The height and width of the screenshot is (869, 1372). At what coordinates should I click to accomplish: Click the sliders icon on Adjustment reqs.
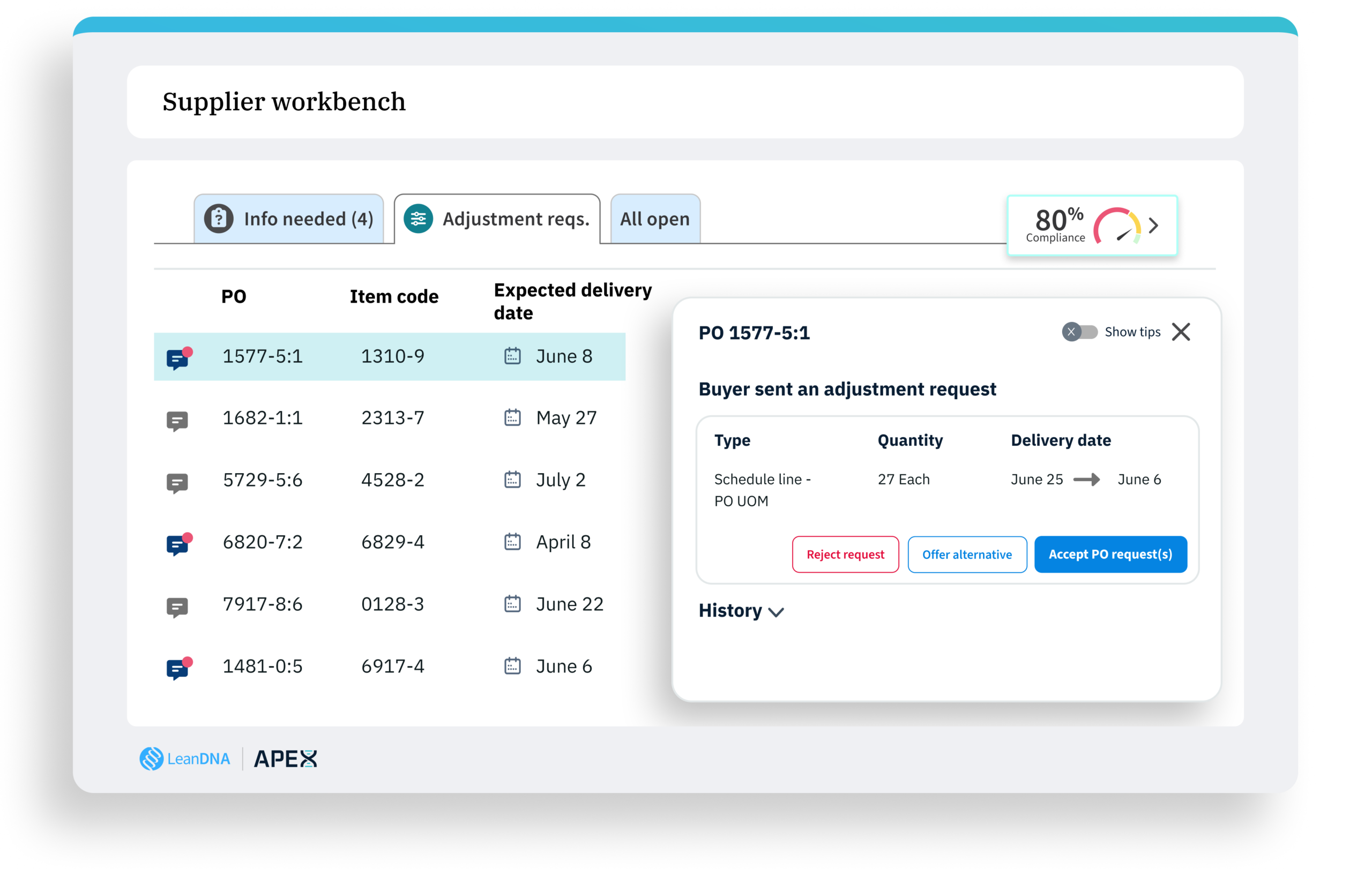[418, 218]
